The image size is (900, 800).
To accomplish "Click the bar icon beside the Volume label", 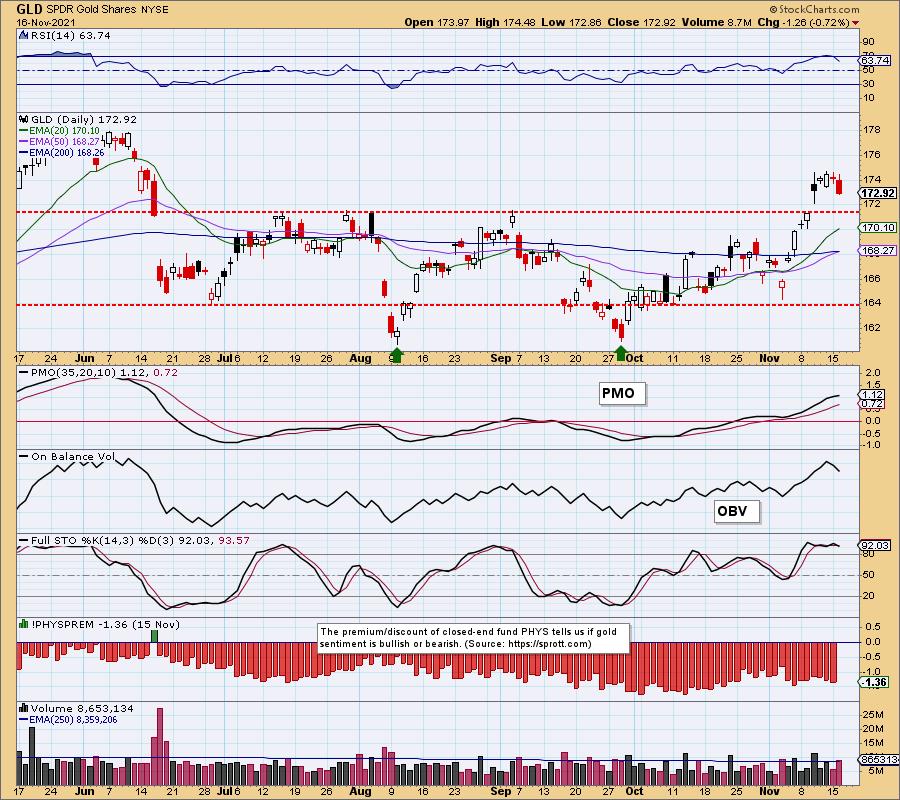I will click(x=24, y=708).
